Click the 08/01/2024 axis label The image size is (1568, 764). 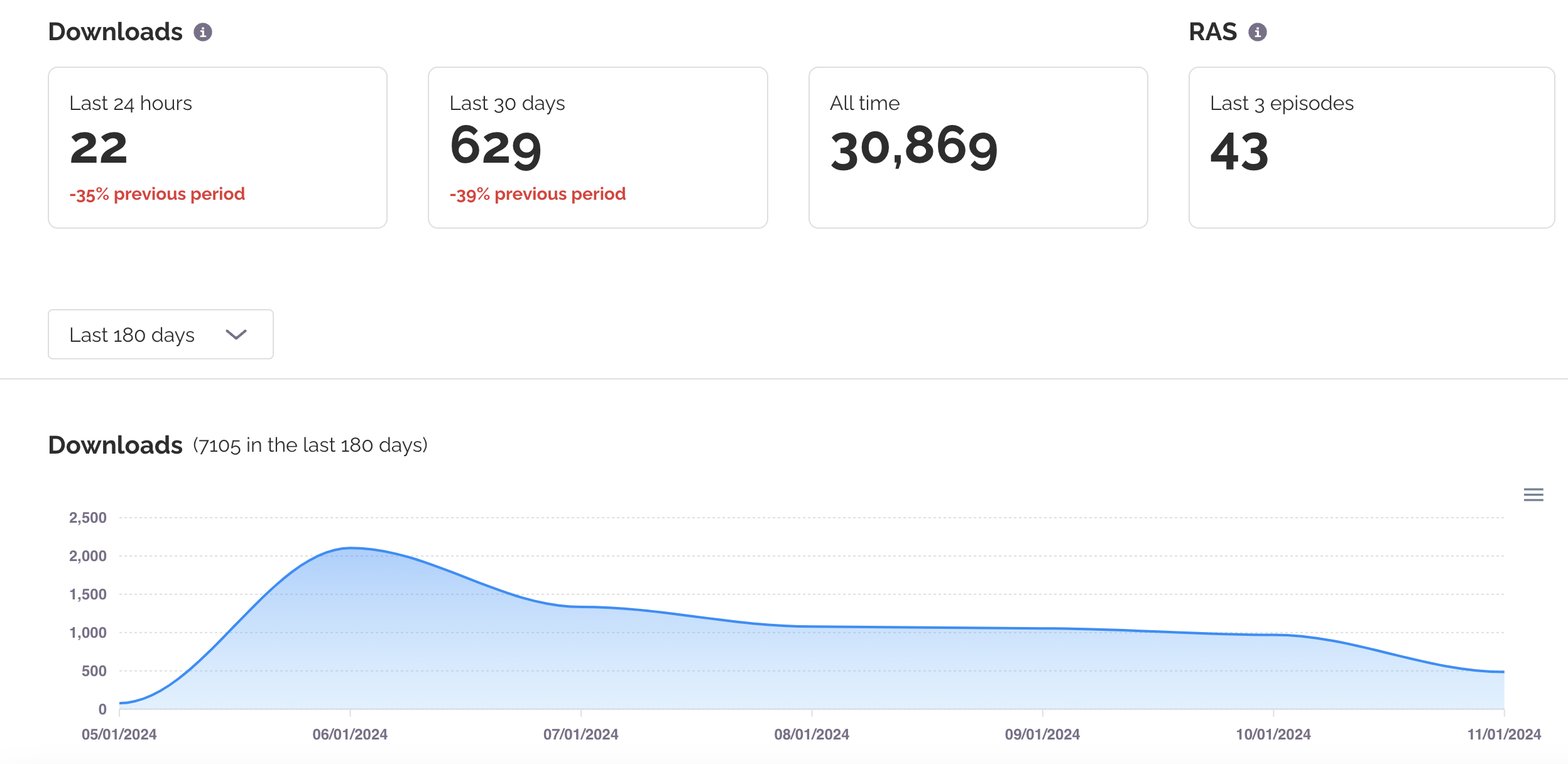point(811,734)
